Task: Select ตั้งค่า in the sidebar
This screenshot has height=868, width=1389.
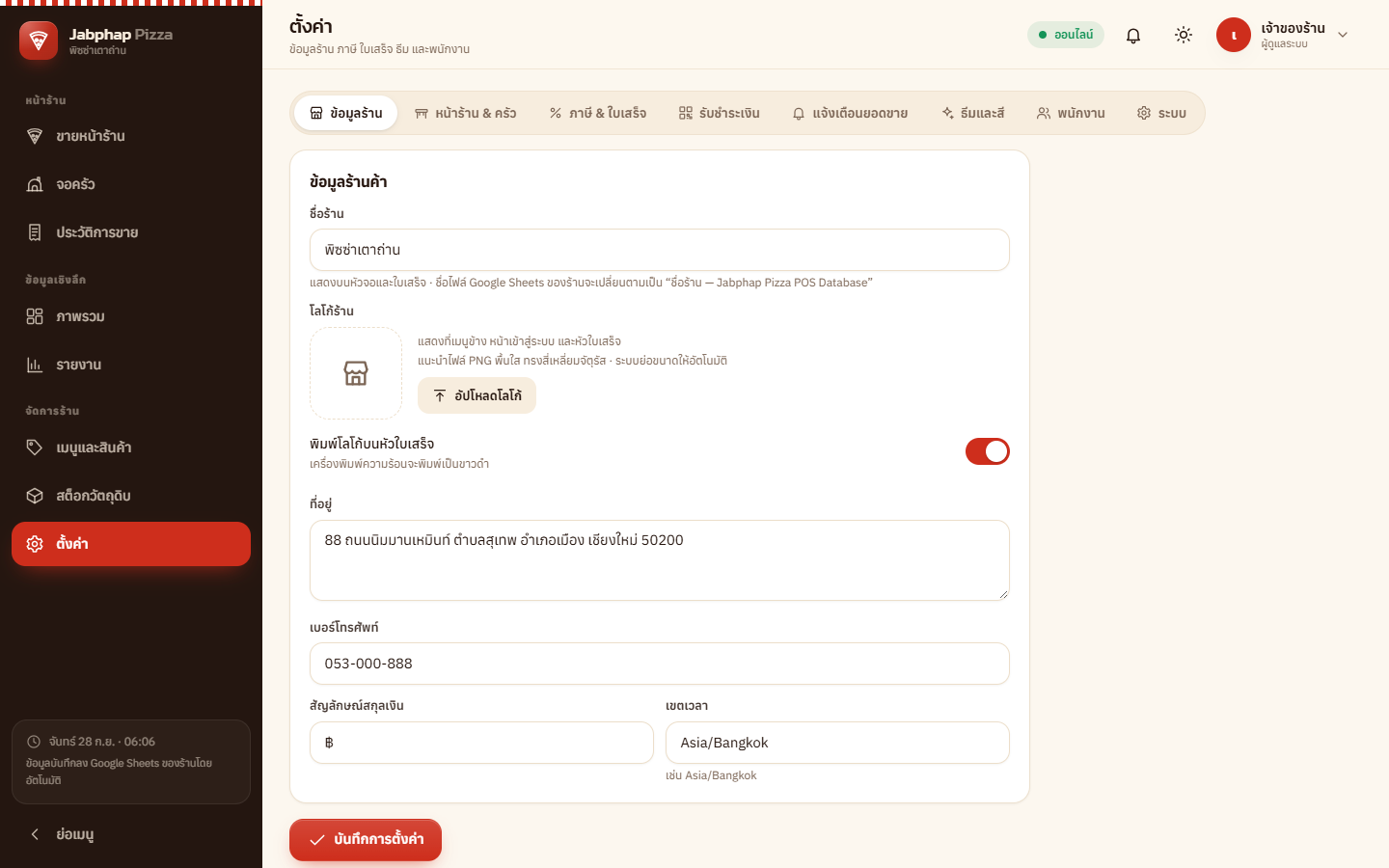Action: [131, 544]
